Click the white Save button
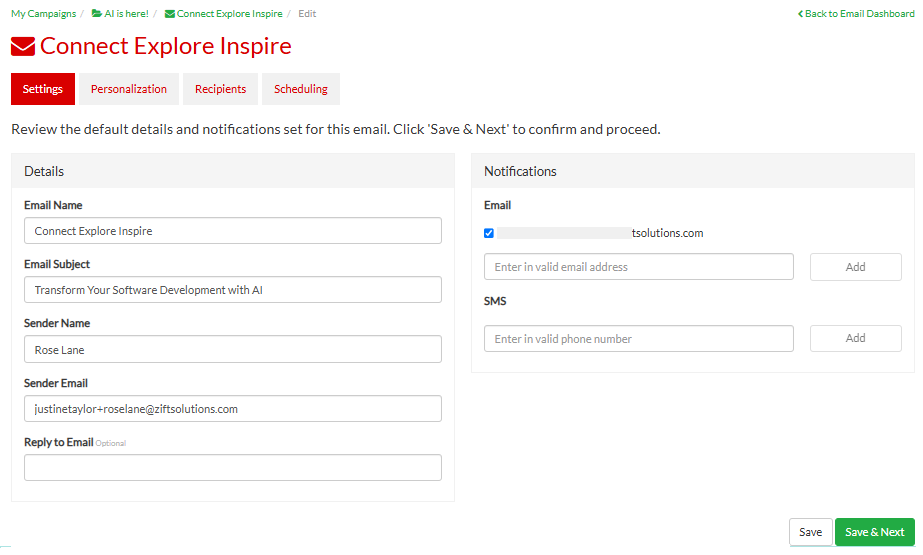This screenshot has width=923, height=555. click(811, 532)
